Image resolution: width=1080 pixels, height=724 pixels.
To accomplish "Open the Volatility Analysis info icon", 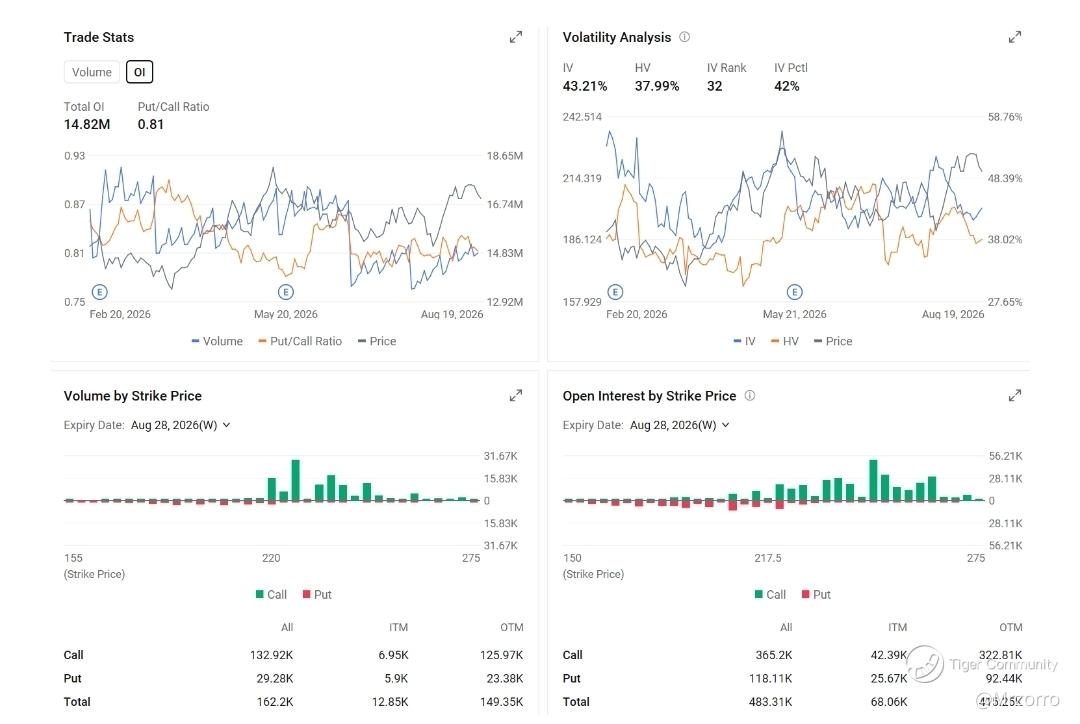I will 685,37.
